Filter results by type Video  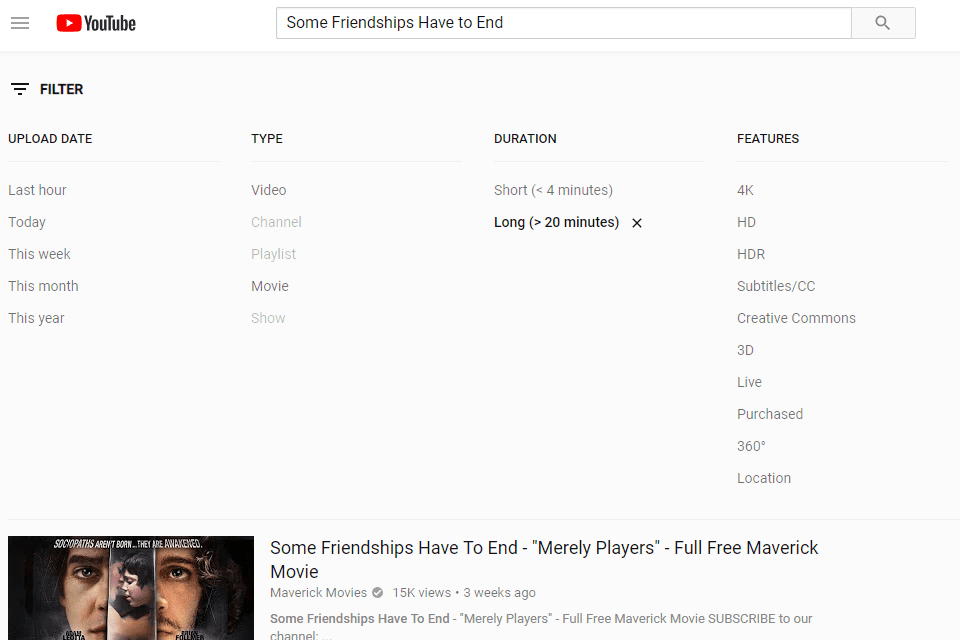tap(268, 190)
